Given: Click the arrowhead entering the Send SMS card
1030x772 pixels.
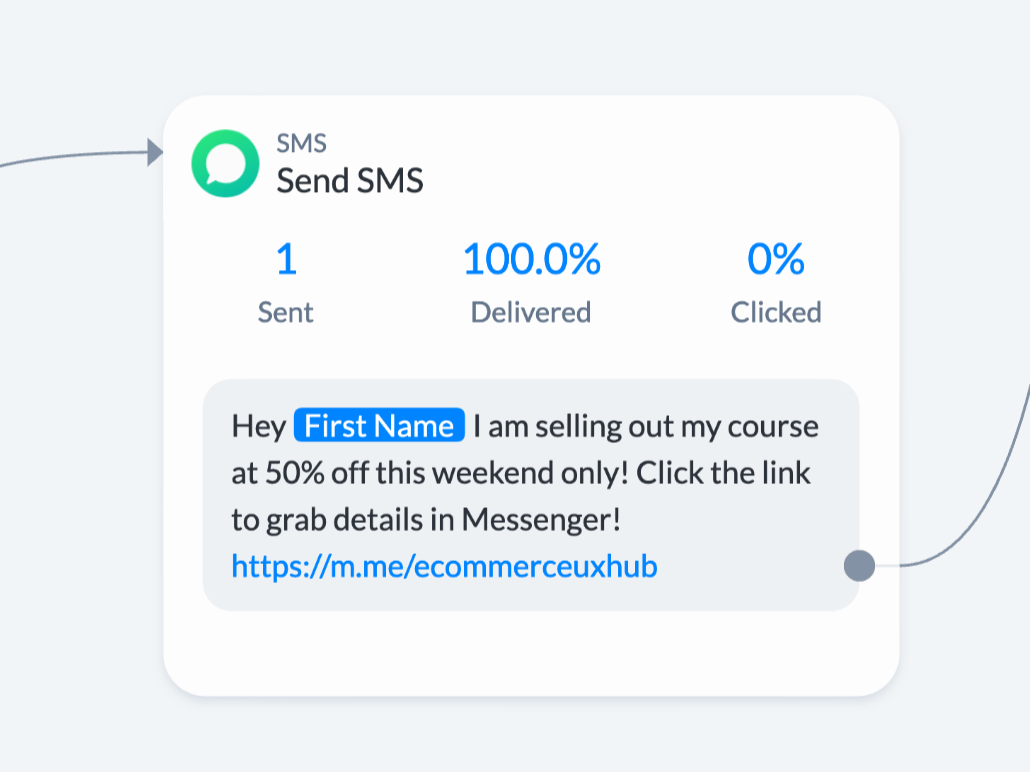Looking at the screenshot, I should pos(155,153).
